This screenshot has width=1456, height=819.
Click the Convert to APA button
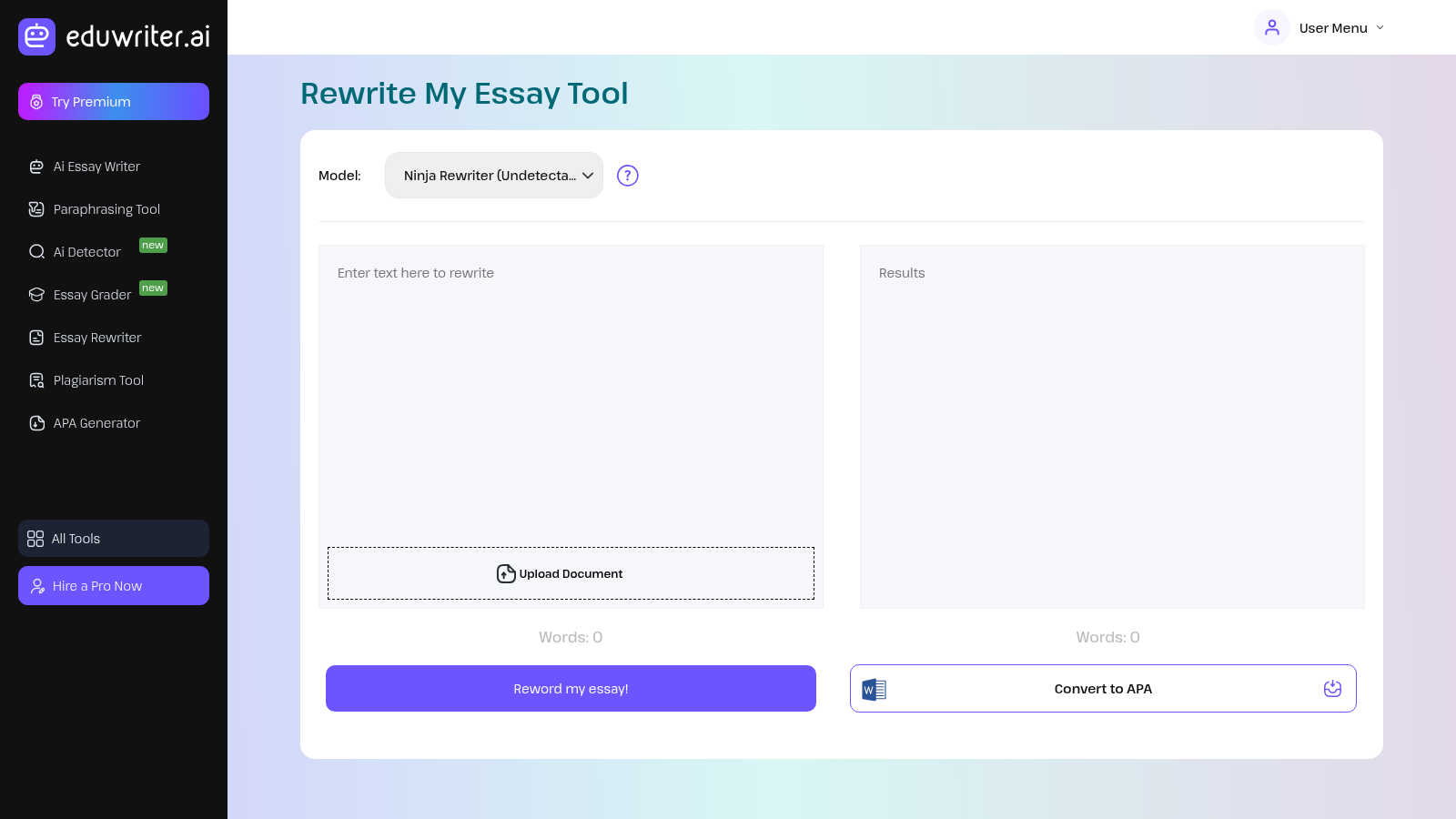click(1103, 689)
